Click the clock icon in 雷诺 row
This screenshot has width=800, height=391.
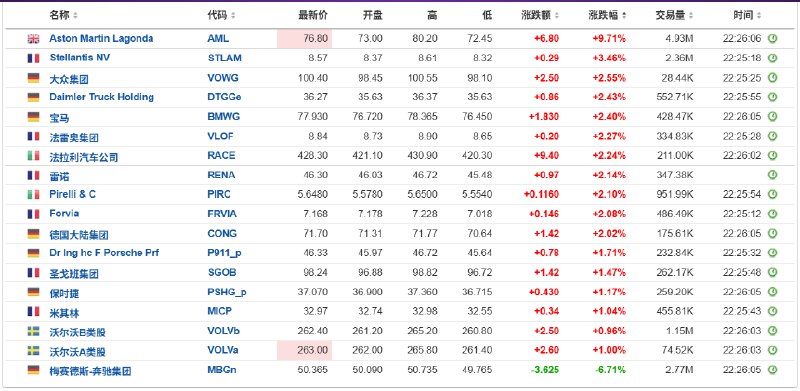(x=772, y=175)
